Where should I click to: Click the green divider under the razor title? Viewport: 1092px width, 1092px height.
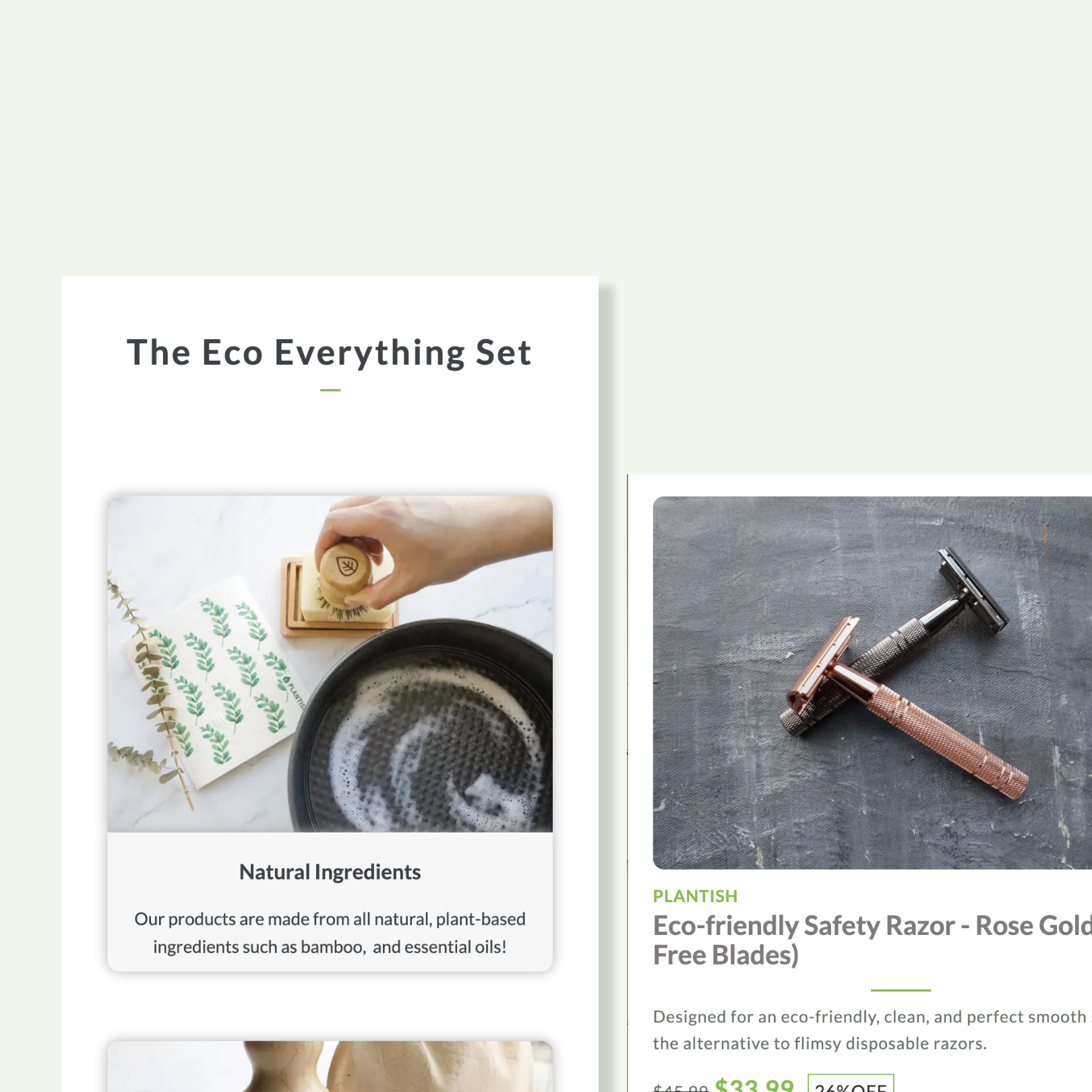pyautogui.click(x=900, y=990)
